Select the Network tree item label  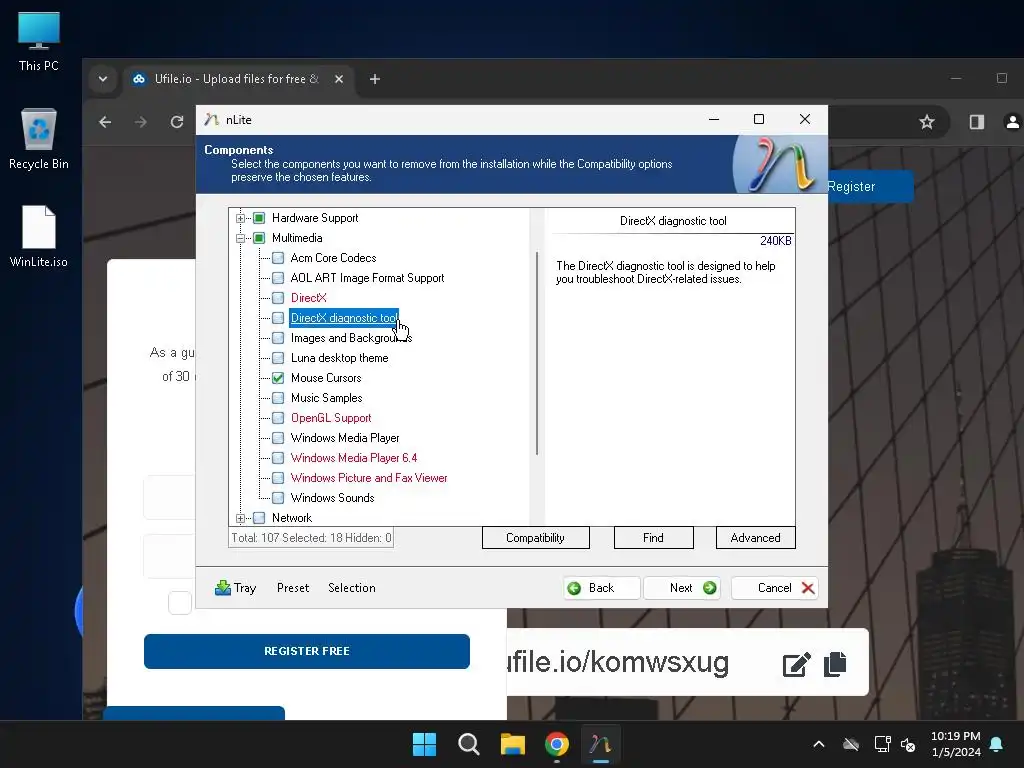pyautogui.click(x=291, y=518)
